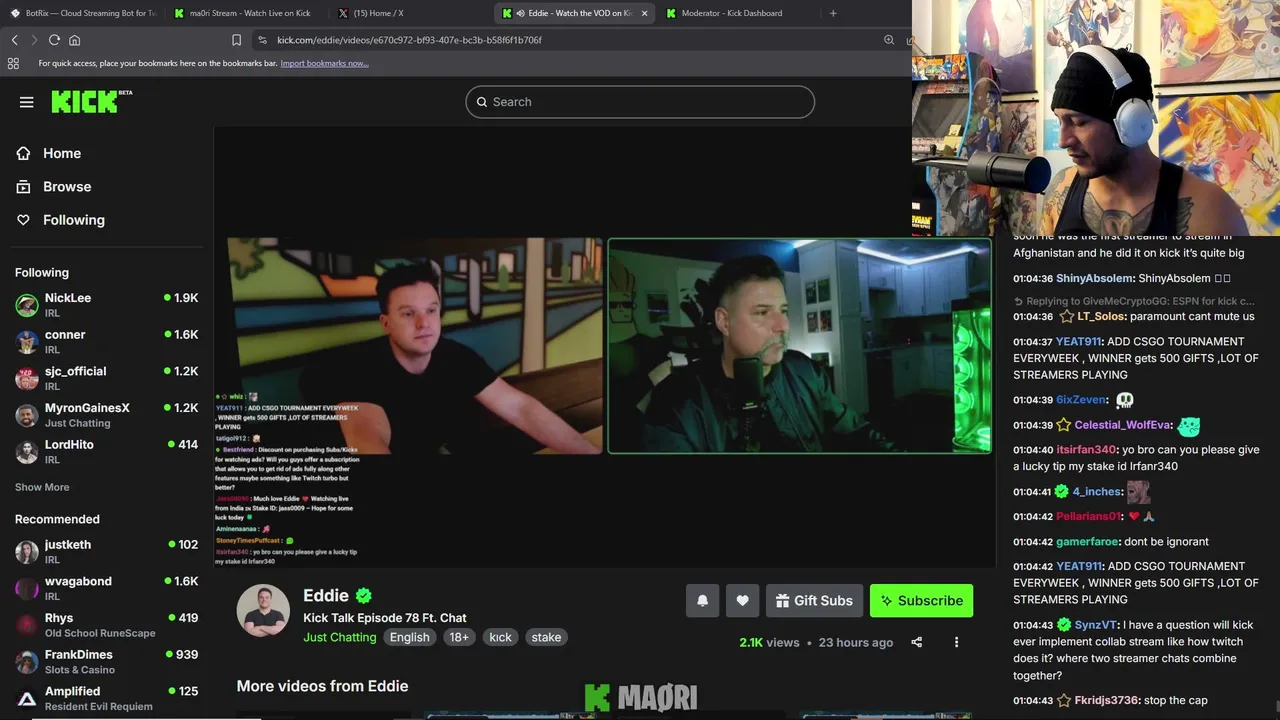Select the 18+ tag
Image resolution: width=1280 pixels, height=720 pixels.
459,637
